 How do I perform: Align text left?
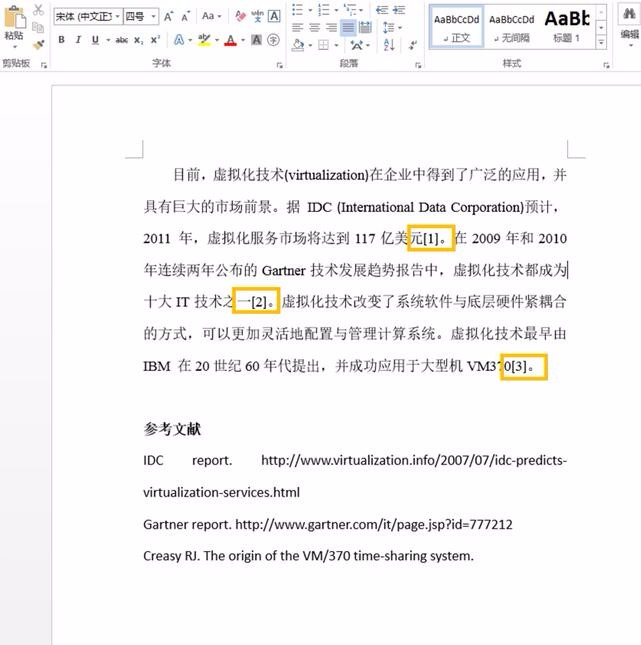coord(297,28)
